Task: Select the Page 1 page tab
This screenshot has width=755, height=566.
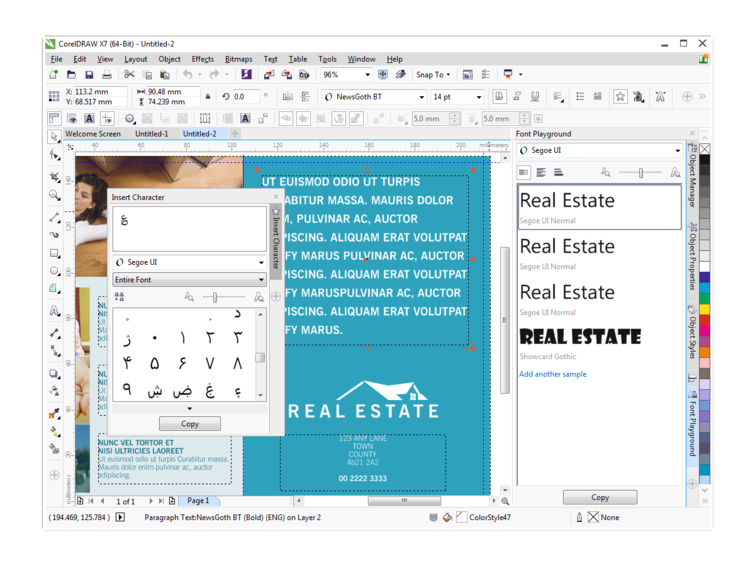Action: (198, 501)
